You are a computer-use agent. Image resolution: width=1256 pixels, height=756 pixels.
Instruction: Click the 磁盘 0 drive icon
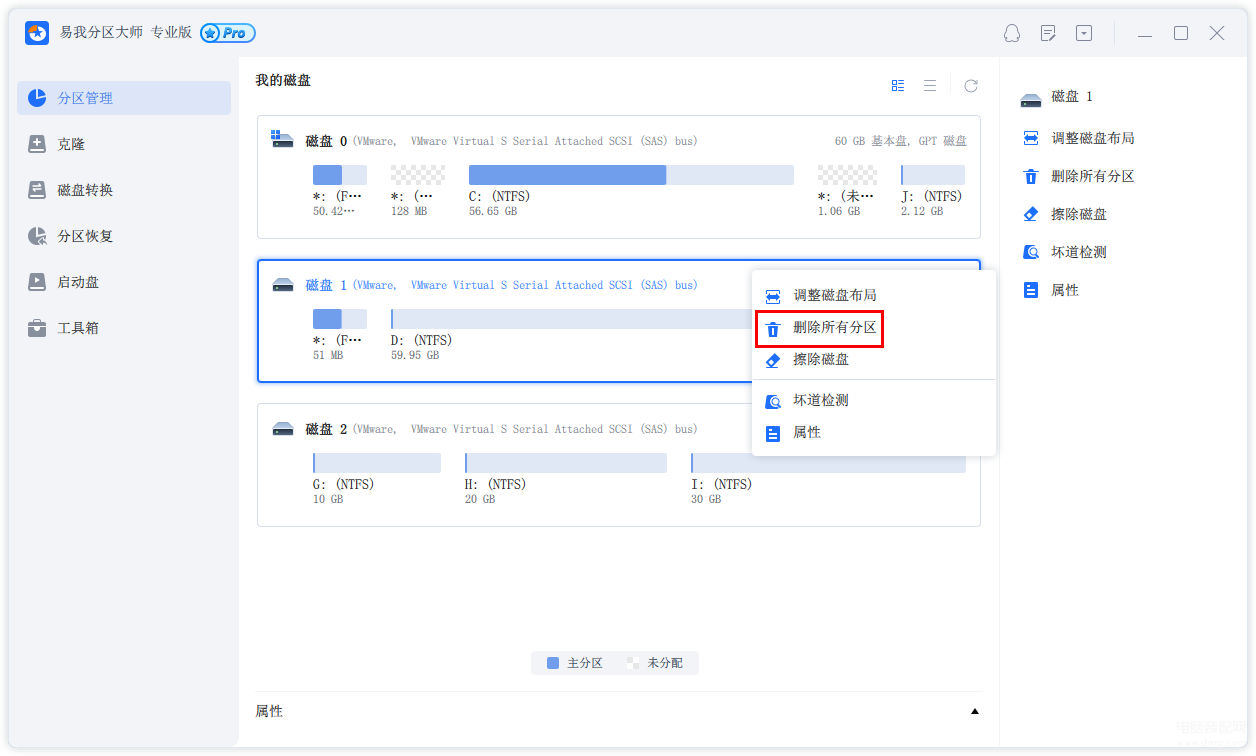[x=282, y=139]
